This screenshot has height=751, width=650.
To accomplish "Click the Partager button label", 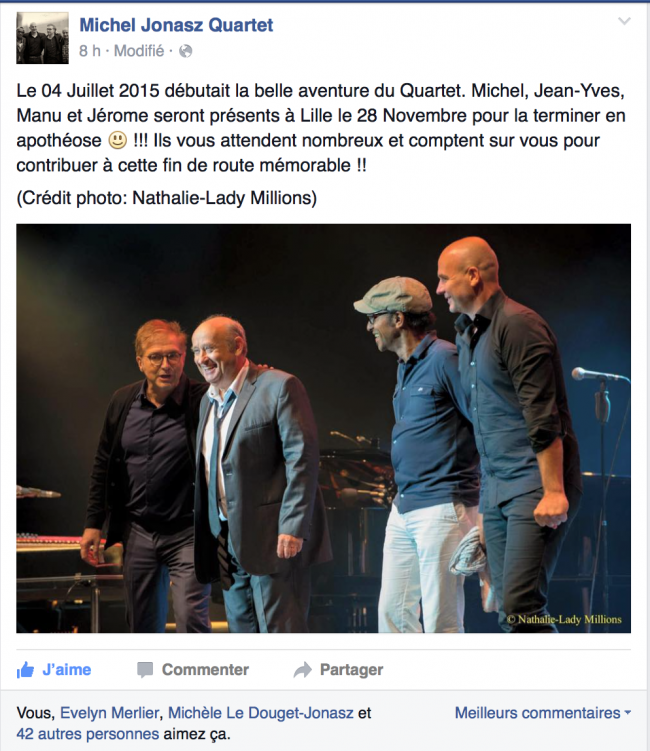I will click(x=352, y=670).
